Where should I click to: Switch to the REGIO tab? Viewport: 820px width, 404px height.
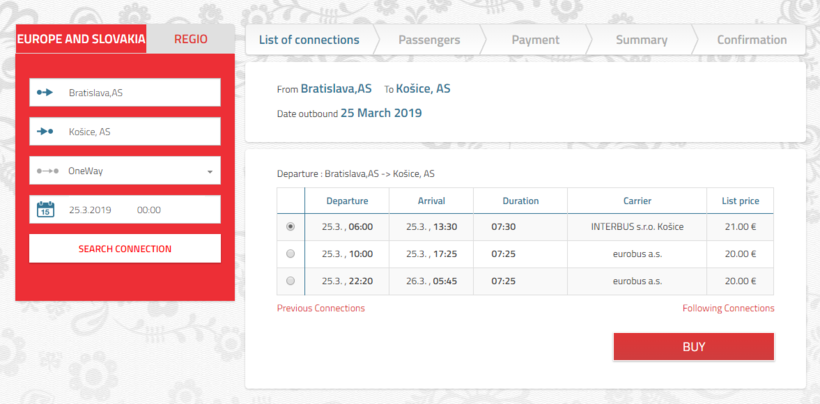pos(190,40)
